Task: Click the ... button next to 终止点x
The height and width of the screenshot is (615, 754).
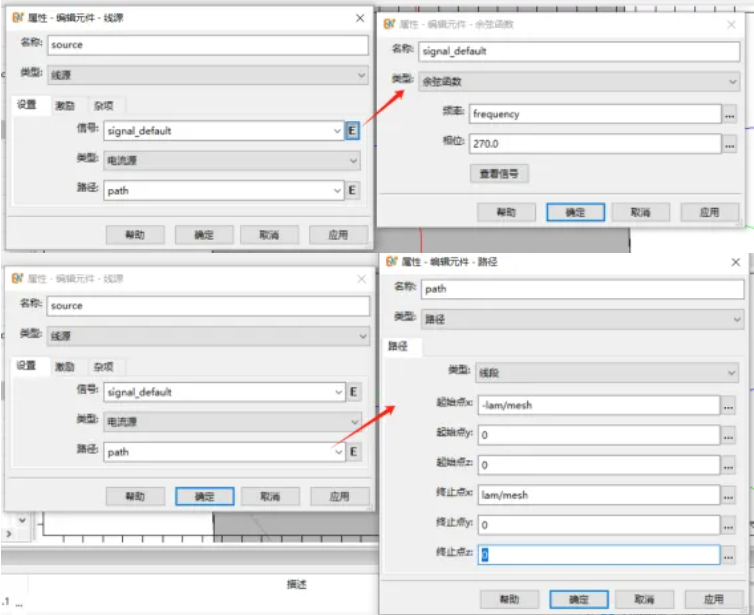Action: coord(729,495)
